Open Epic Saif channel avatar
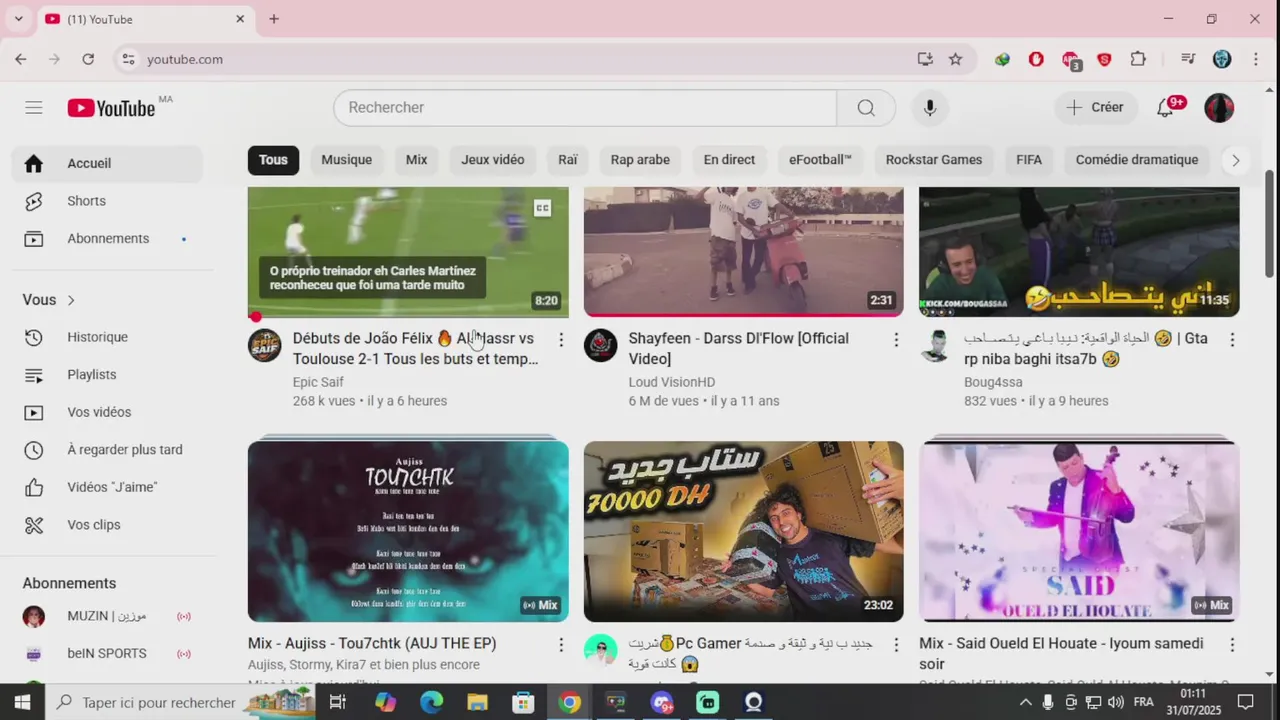The width and height of the screenshot is (1280, 720). pos(265,345)
